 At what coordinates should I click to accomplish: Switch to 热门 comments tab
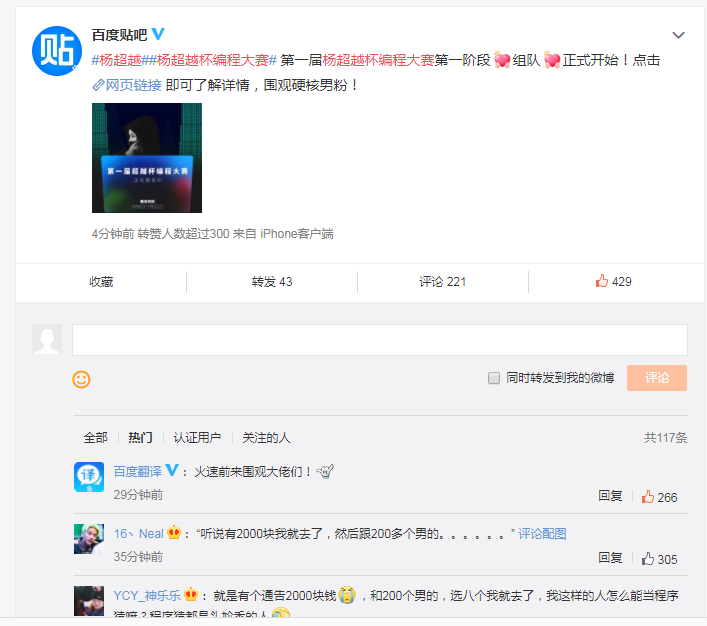click(140, 437)
